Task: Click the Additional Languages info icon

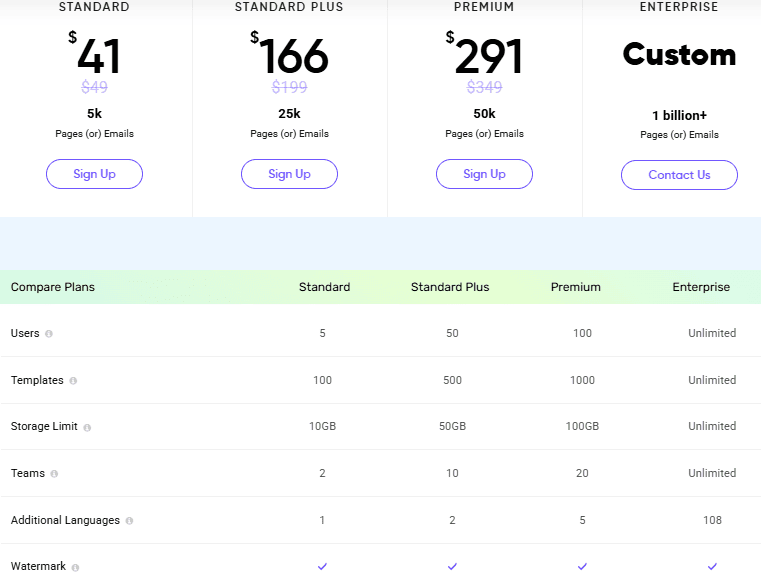Action: (x=129, y=521)
